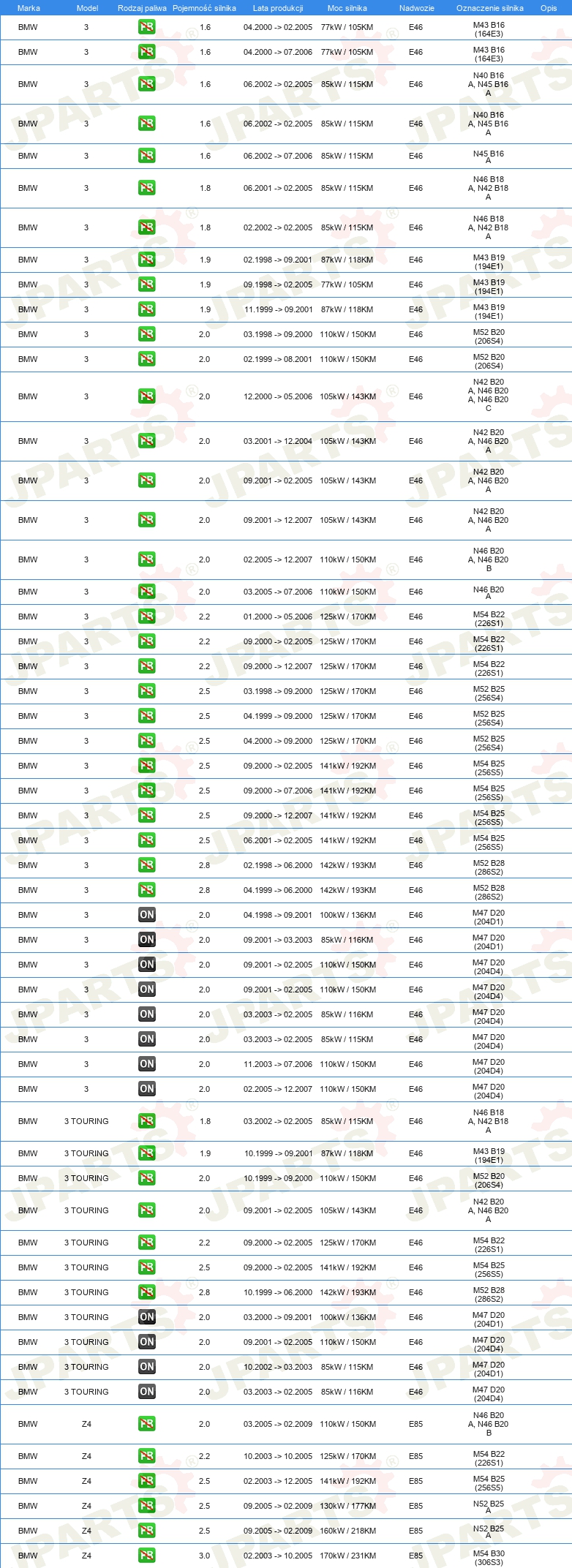Select date range 03.1998 -> 09.2000 in 2.5 row
The width and height of the screenshot is (572, 1568).
278,691
